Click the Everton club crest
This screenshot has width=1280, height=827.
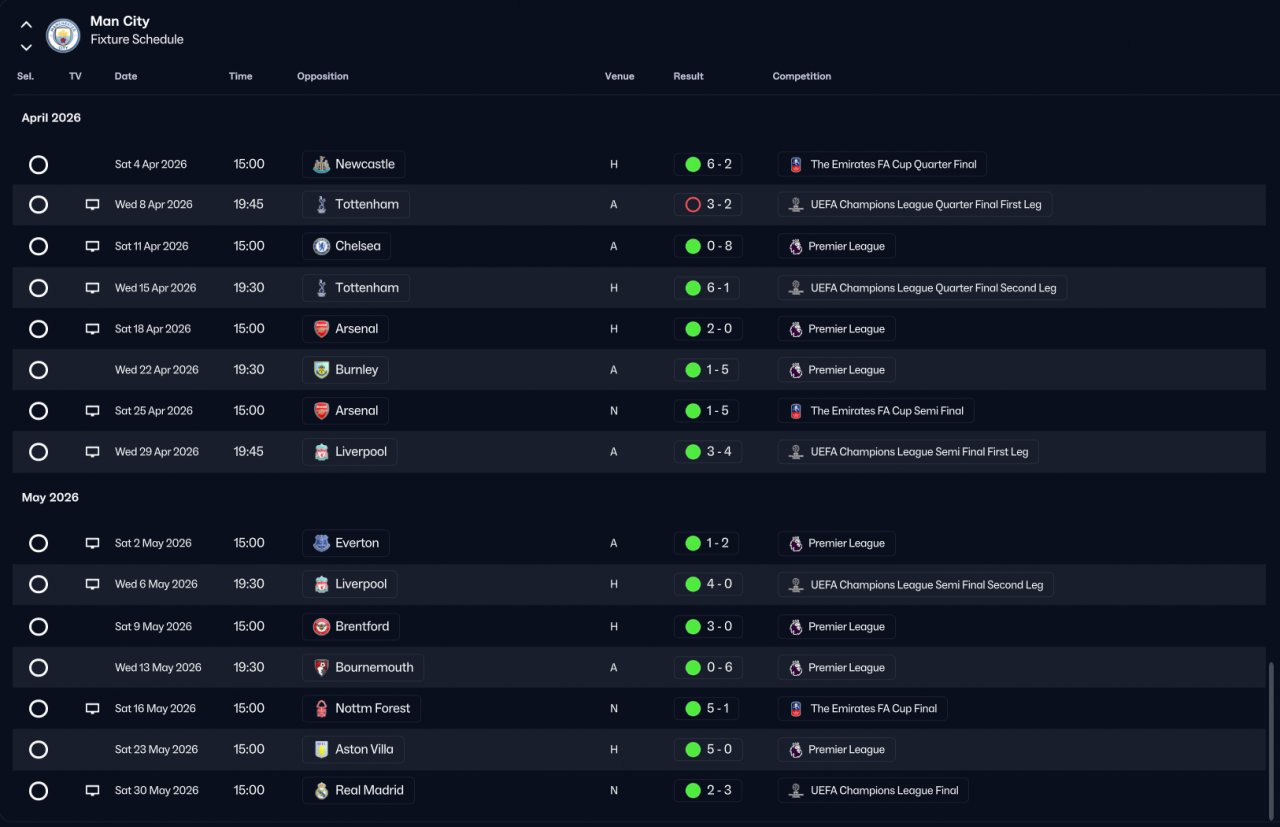point(321,543)
